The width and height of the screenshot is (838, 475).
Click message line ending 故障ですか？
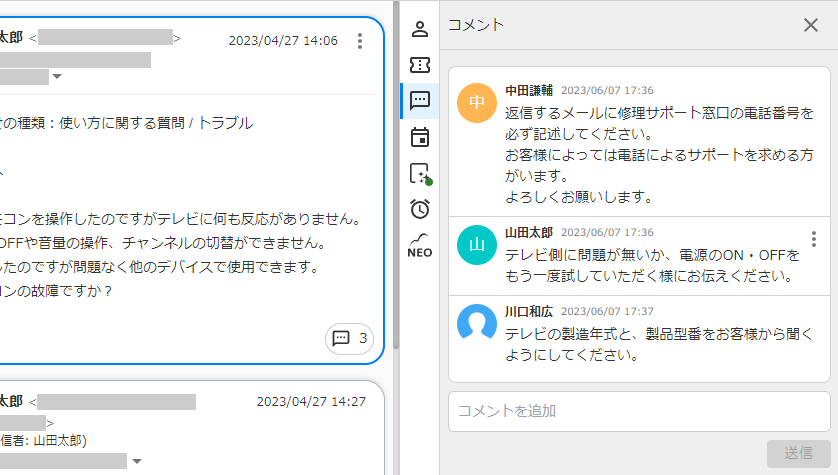(56, 291)
